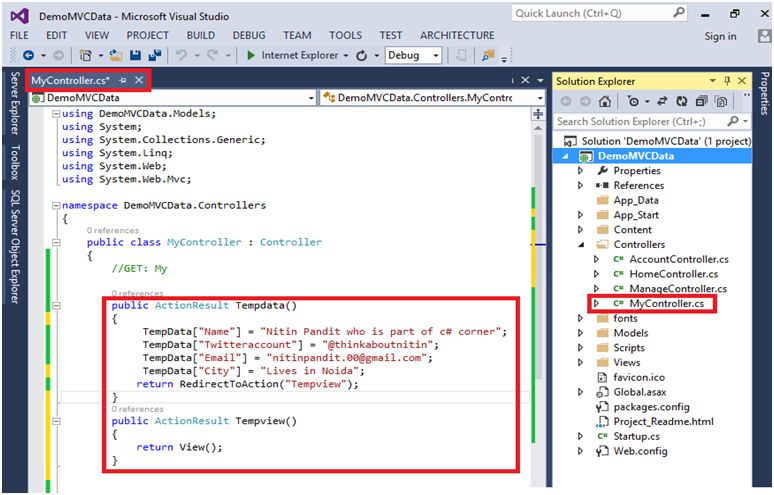Click Sync with Active Document icon
The height and width of the screenshot is (495, 774).
662,101
